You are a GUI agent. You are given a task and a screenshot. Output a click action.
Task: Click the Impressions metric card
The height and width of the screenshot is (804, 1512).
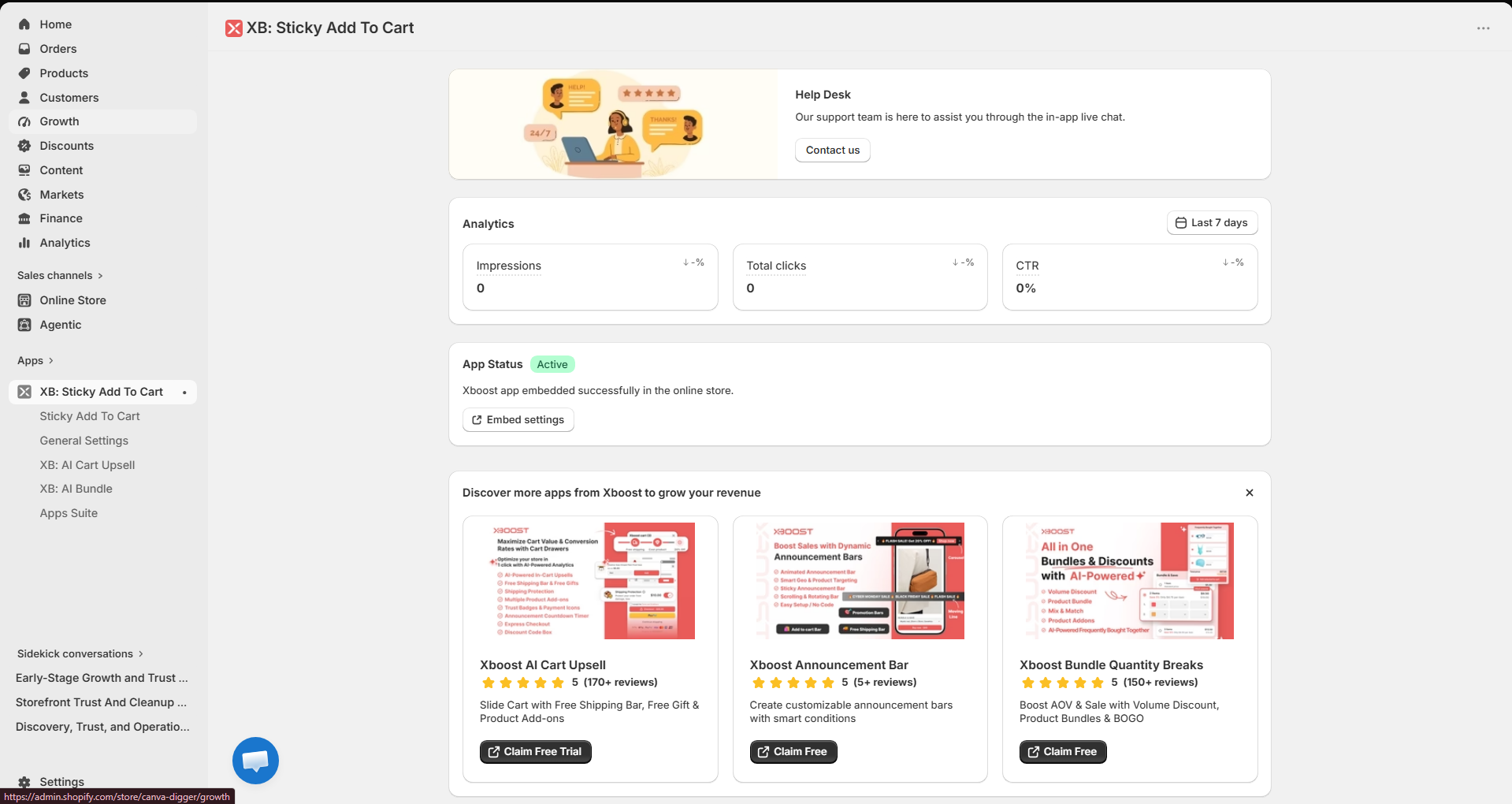(x=590, y=277)
